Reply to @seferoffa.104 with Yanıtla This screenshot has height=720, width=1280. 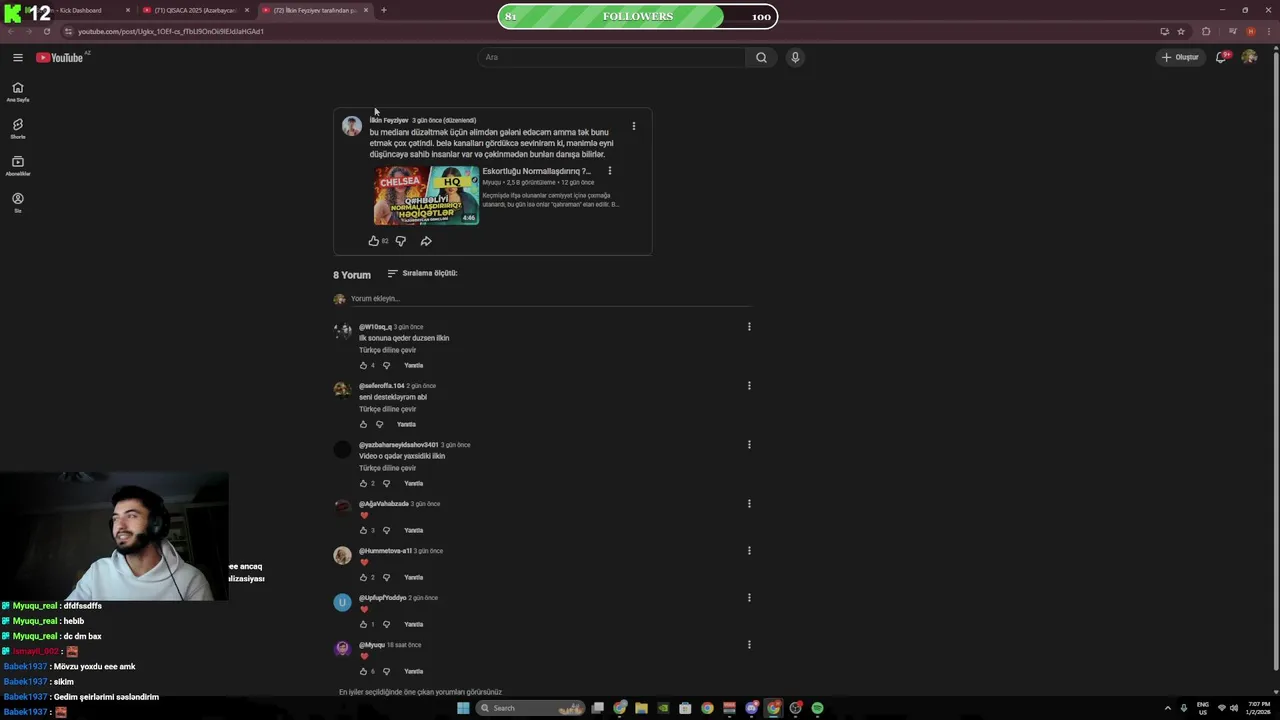(406, 424)
